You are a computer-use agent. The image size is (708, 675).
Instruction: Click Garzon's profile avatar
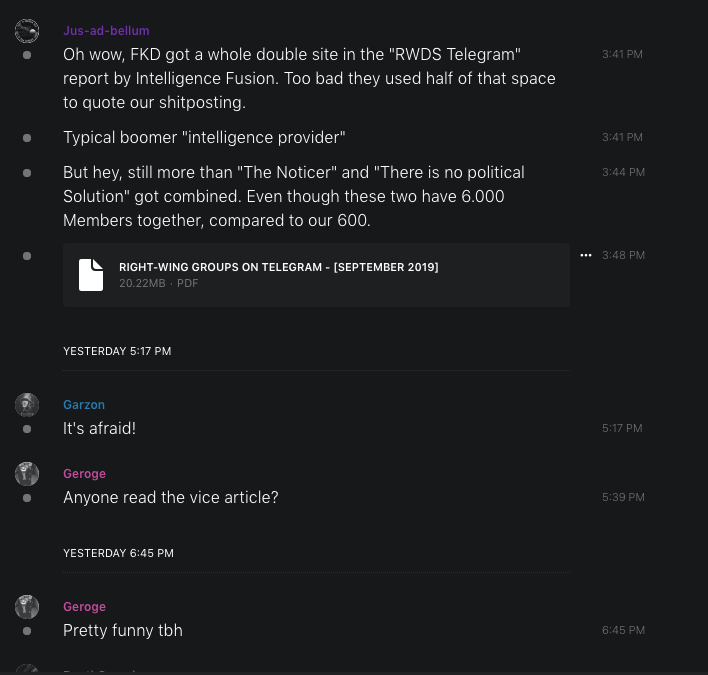[27, 405]
